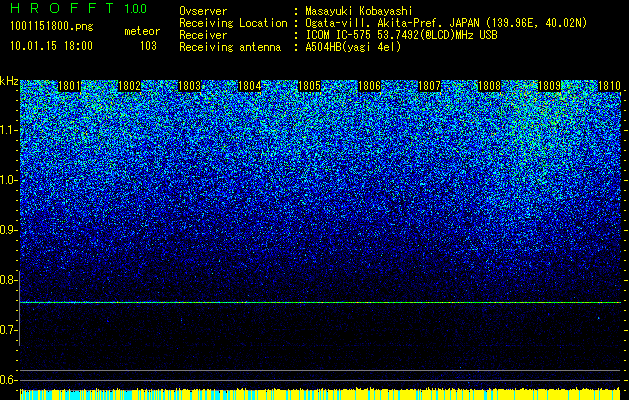
Task: Click the 1801 time marker
Action: point(69,86)
